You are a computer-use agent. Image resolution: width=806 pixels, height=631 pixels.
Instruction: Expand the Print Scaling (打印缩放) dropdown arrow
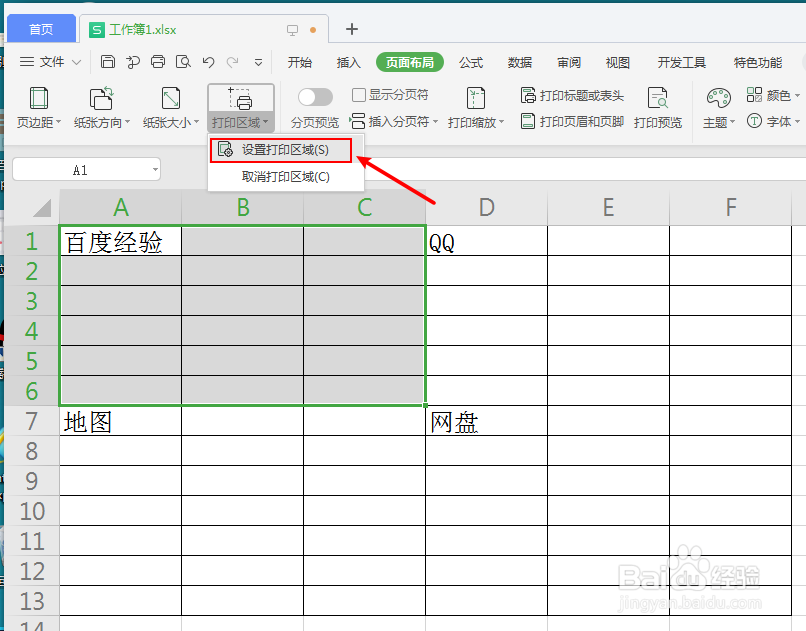[x=501, y=122]
